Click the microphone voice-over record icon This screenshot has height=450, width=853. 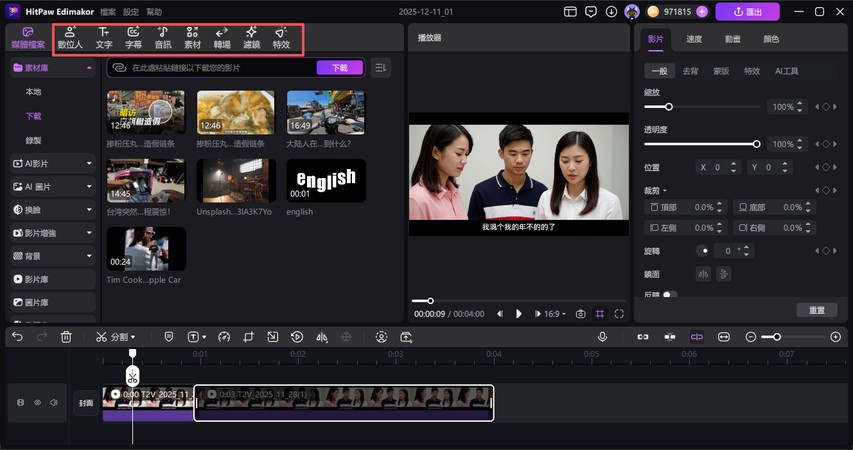pos(602,337)
